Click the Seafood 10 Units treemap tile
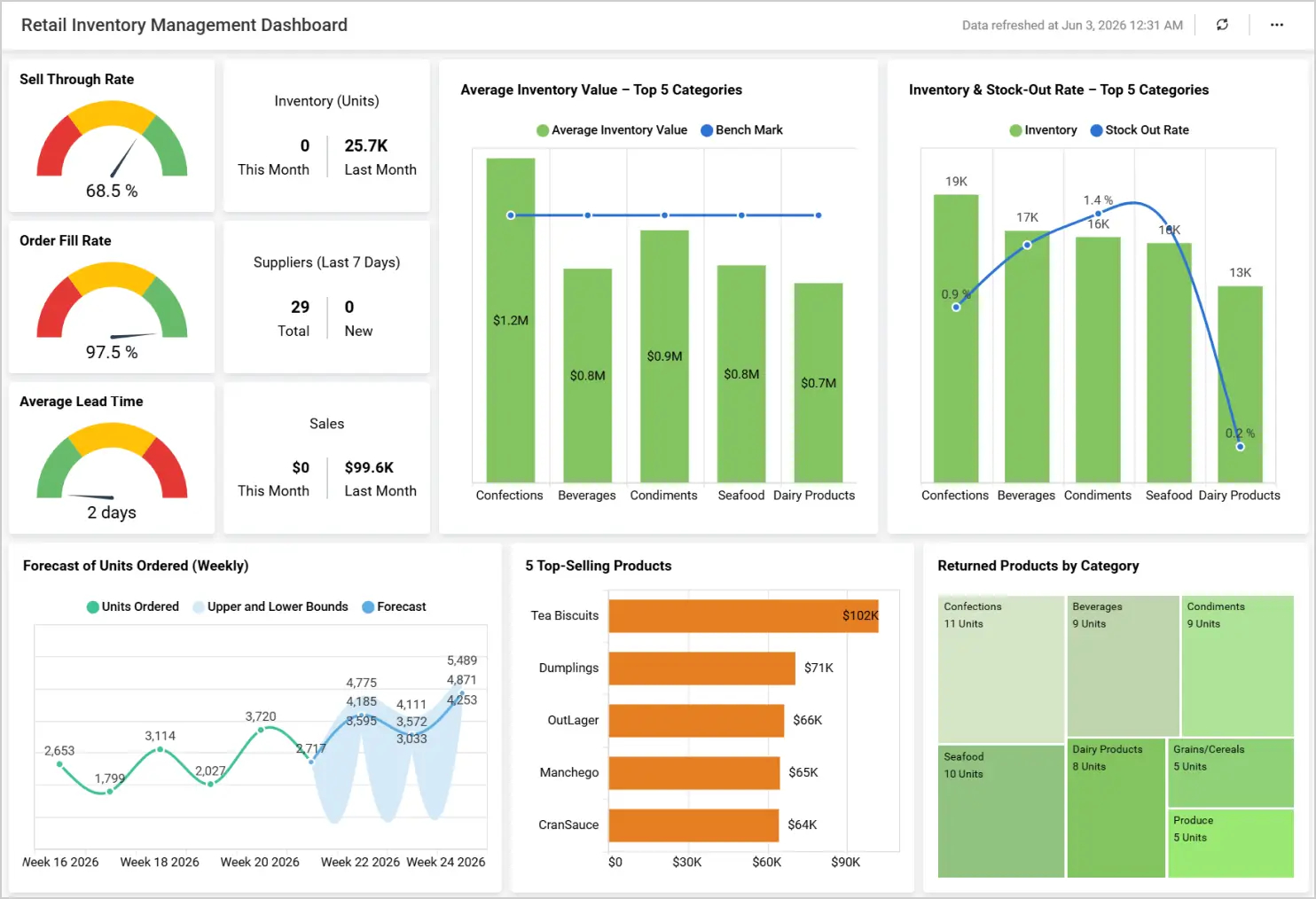 (1001, 812)
